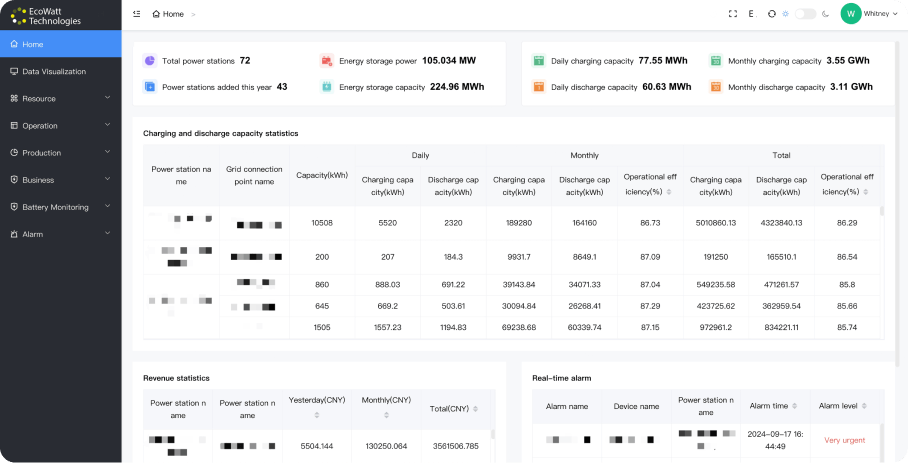Collapse the sidebar with the menu fold icon
The width and height of the screenshot is (908, 463).
pyautogui.click(x=136, y=14)
